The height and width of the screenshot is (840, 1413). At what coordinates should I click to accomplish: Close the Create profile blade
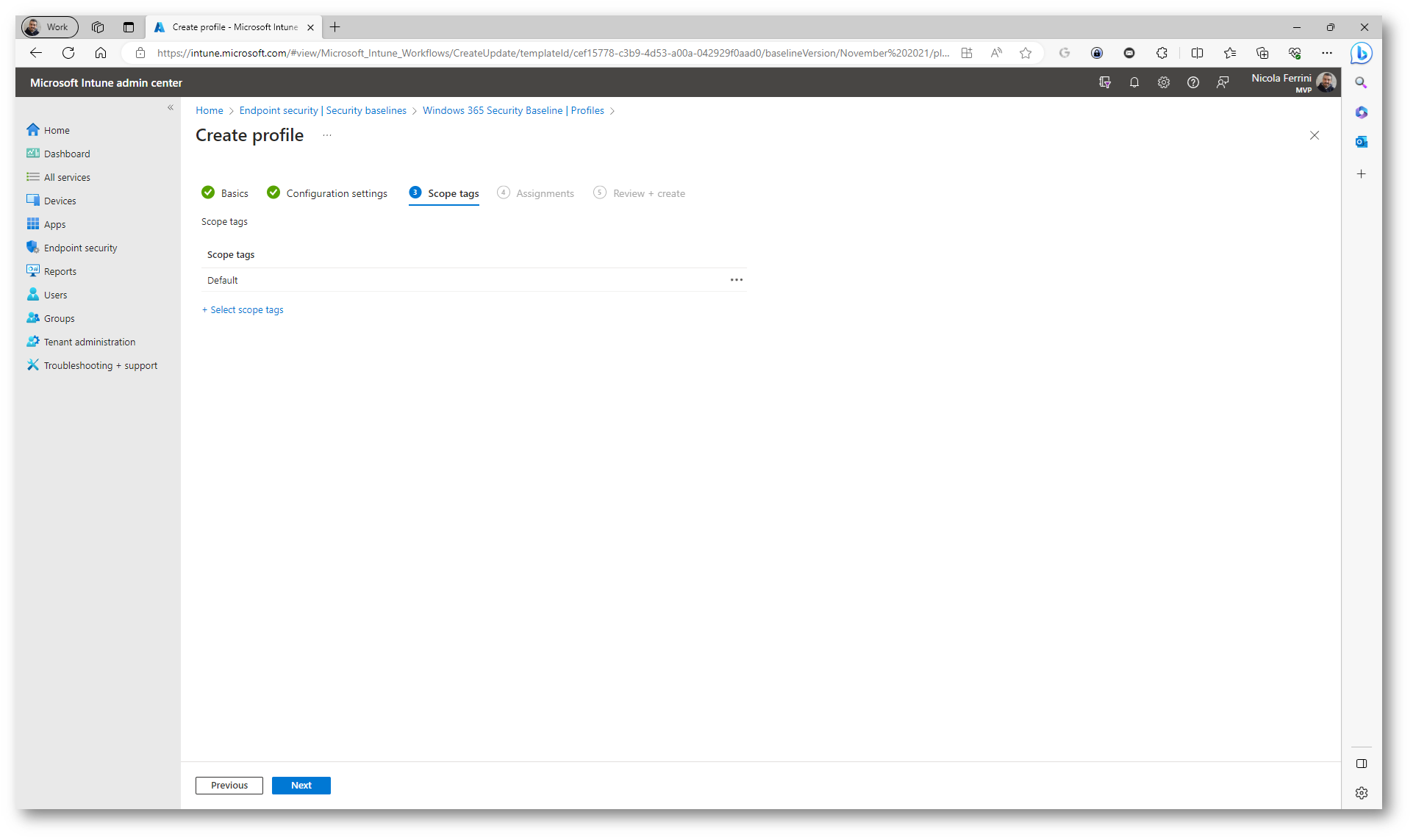point(1314,135)
